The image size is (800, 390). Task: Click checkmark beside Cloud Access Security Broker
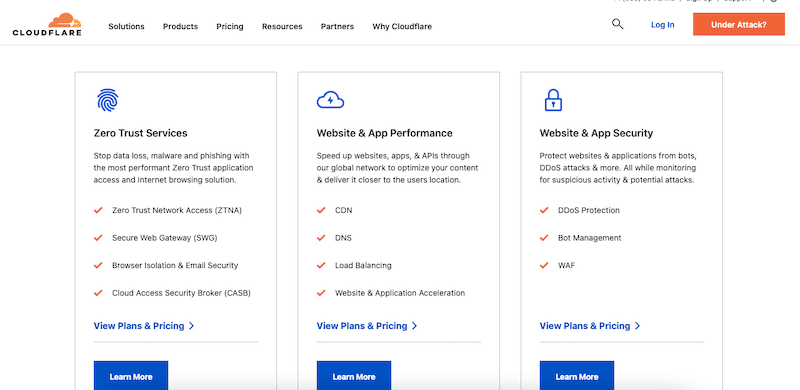[x=98, y=292]
